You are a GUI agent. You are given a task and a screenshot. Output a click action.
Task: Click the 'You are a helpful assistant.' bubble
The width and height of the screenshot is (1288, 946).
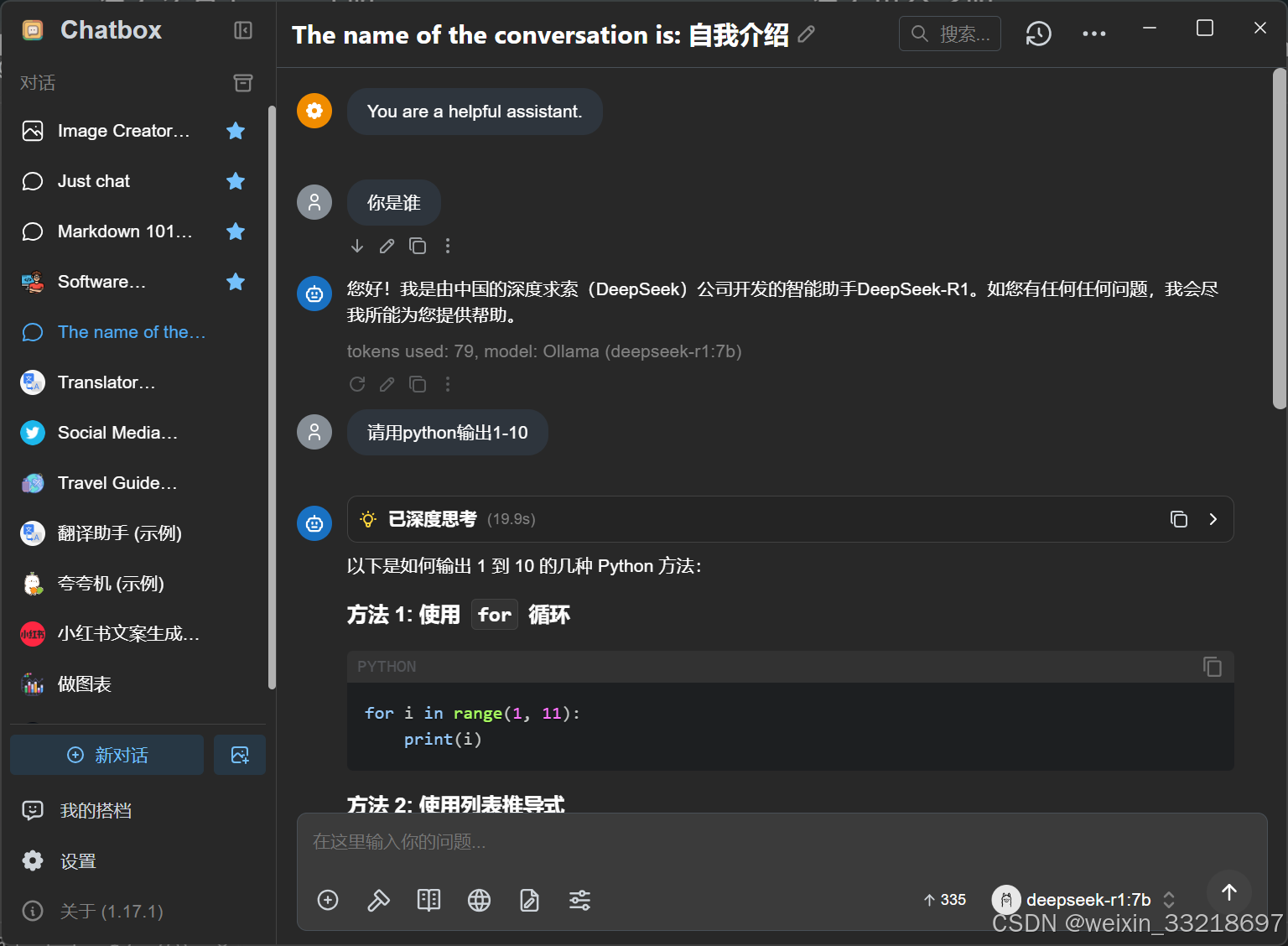[475, 112]
